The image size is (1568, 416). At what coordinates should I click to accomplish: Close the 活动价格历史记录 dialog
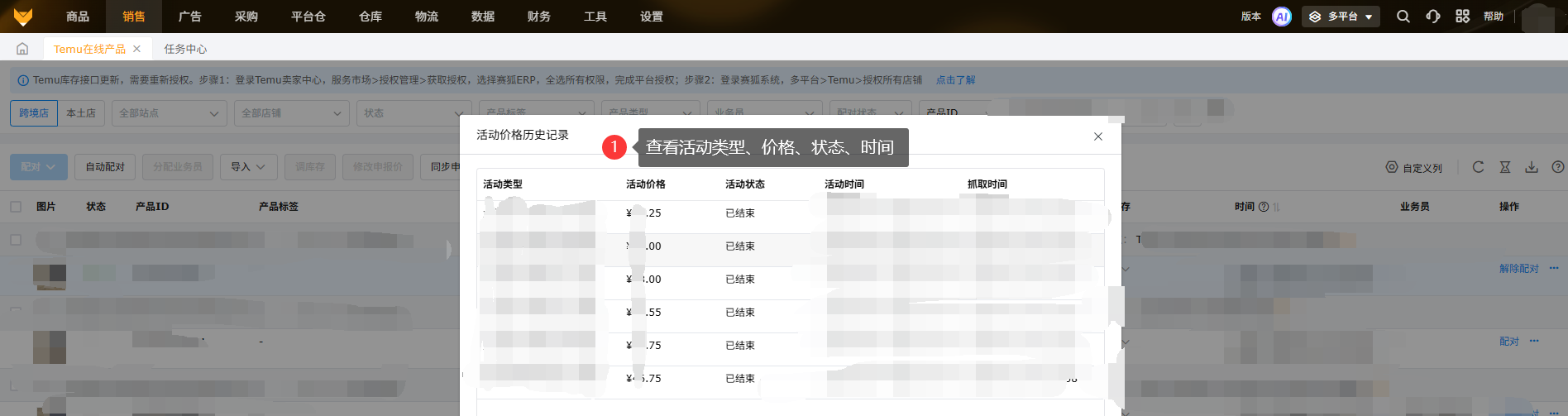pos(1098,136)
